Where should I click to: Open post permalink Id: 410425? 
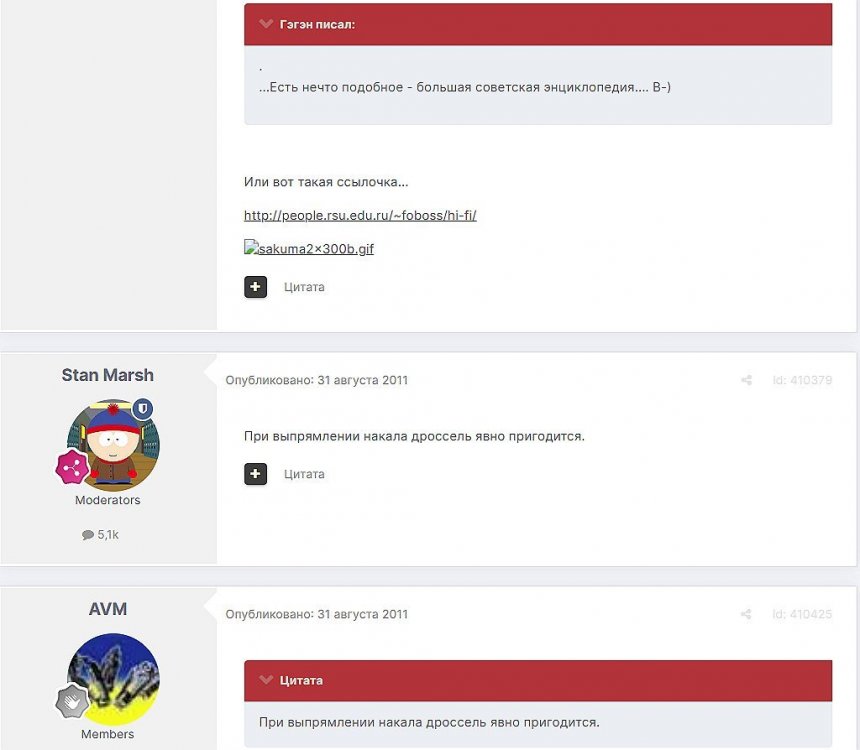click(x=802, y=614)
